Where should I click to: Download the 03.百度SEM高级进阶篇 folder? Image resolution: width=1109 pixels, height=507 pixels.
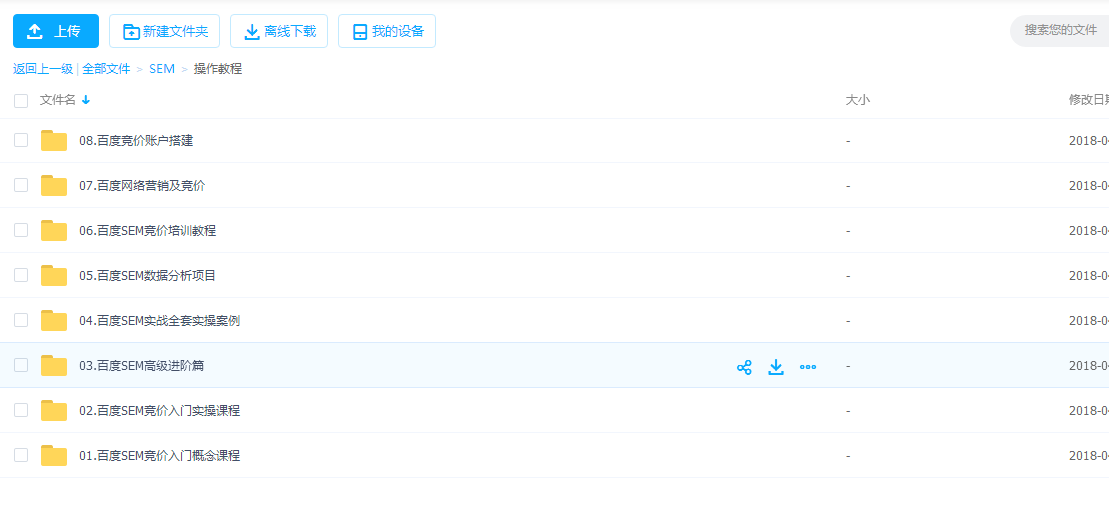coord(776,367)
